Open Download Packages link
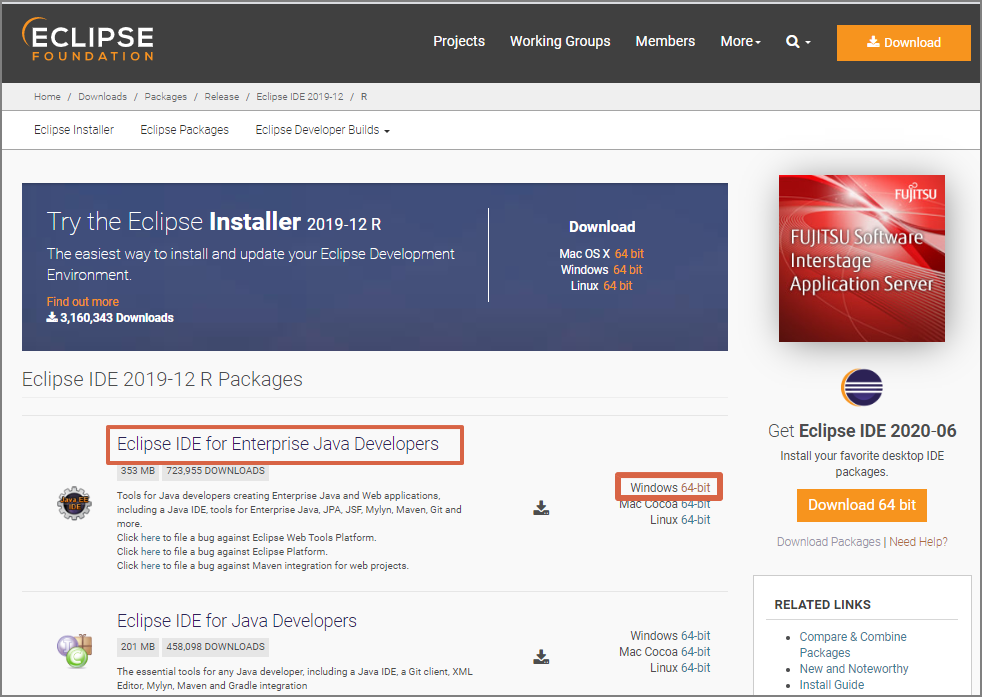Viewport: 982px width, 697px height. point(829,542)
